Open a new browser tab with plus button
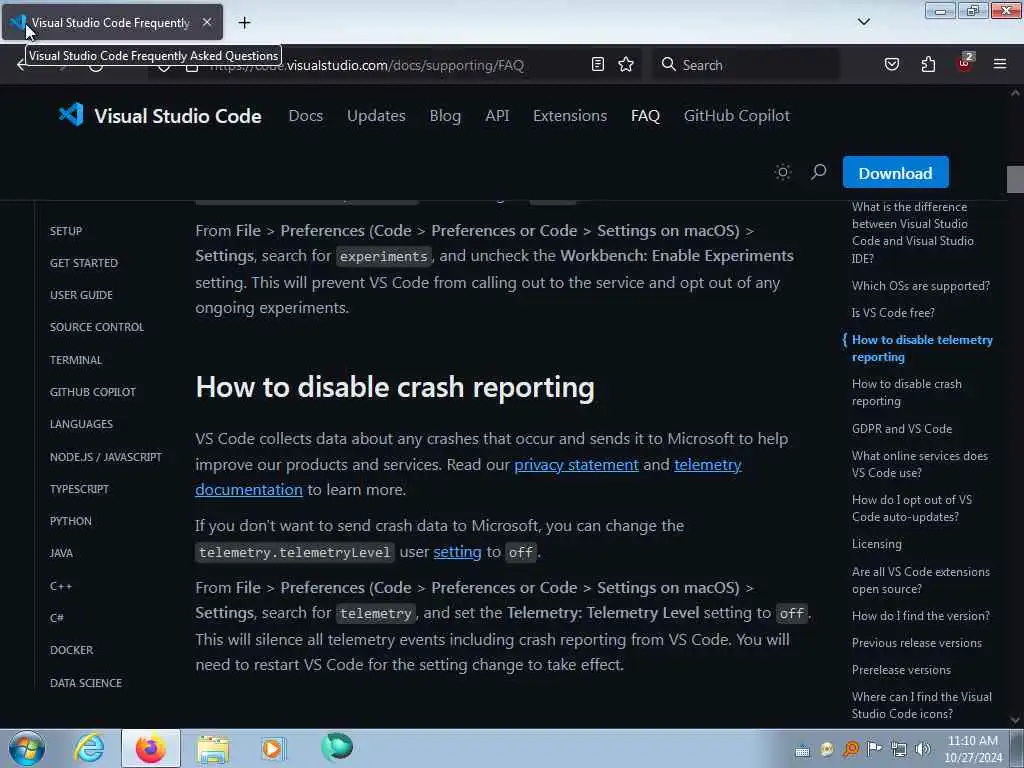This screenshot has height=768, width=1024. click(x=244, y=23)
